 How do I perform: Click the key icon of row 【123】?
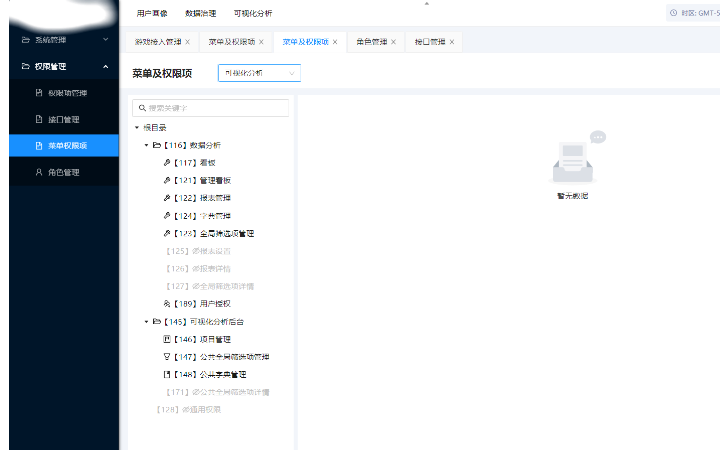(167, 233)
